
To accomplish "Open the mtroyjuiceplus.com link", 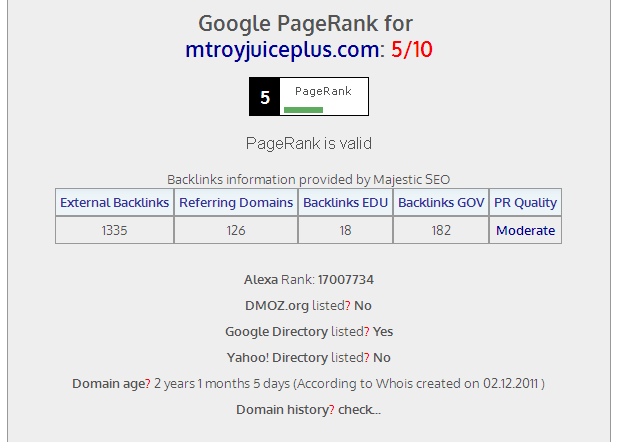I will click(x=282, y=50).
